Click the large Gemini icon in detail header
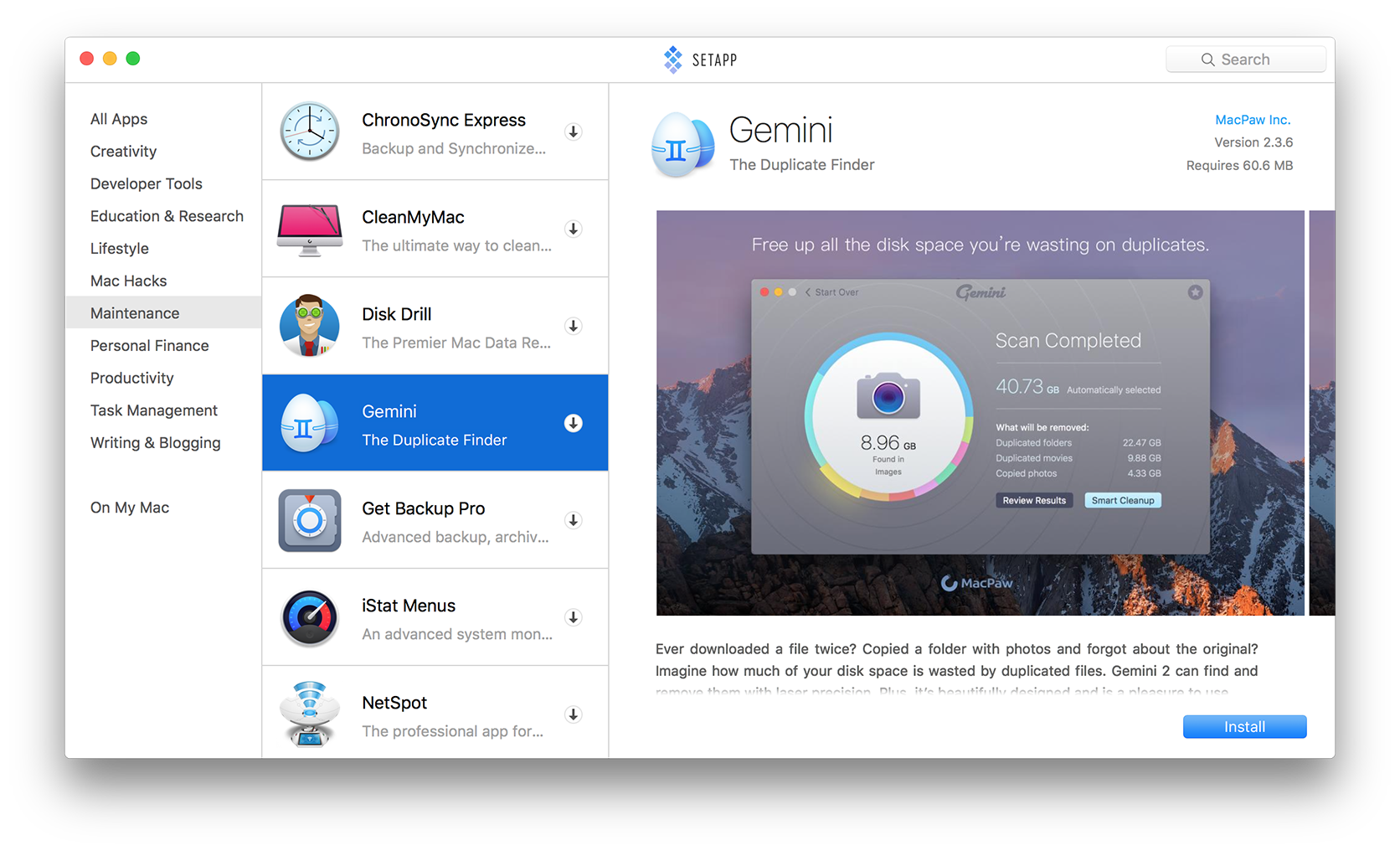This screenshot has width=1400, height=851. (683, 146)
